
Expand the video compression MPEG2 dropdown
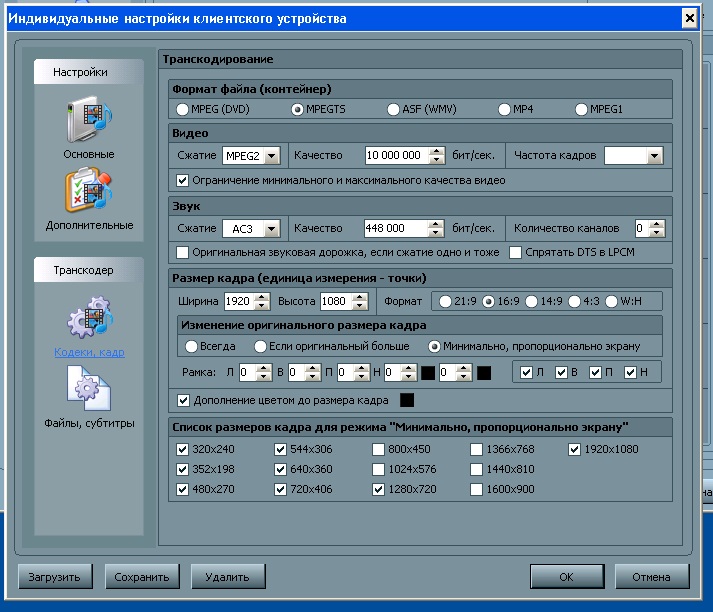pyautogui.click(x=271, y=156)
